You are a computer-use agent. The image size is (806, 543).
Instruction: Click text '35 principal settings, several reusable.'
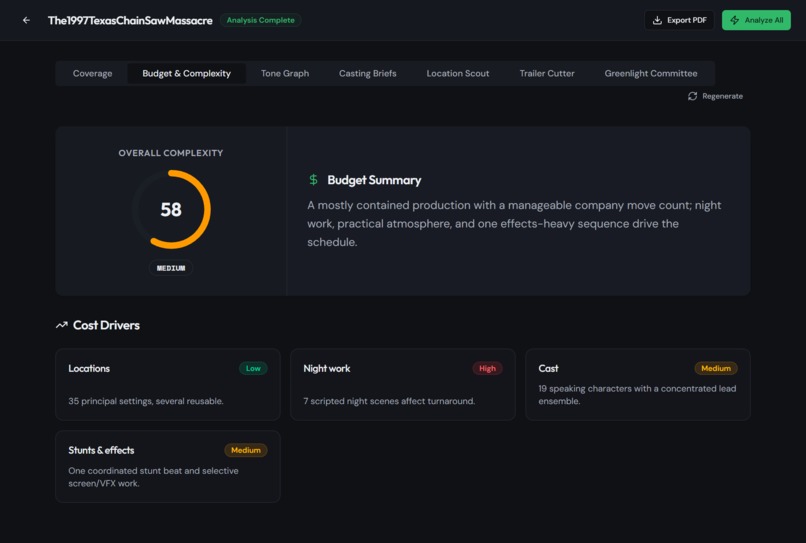146,401
